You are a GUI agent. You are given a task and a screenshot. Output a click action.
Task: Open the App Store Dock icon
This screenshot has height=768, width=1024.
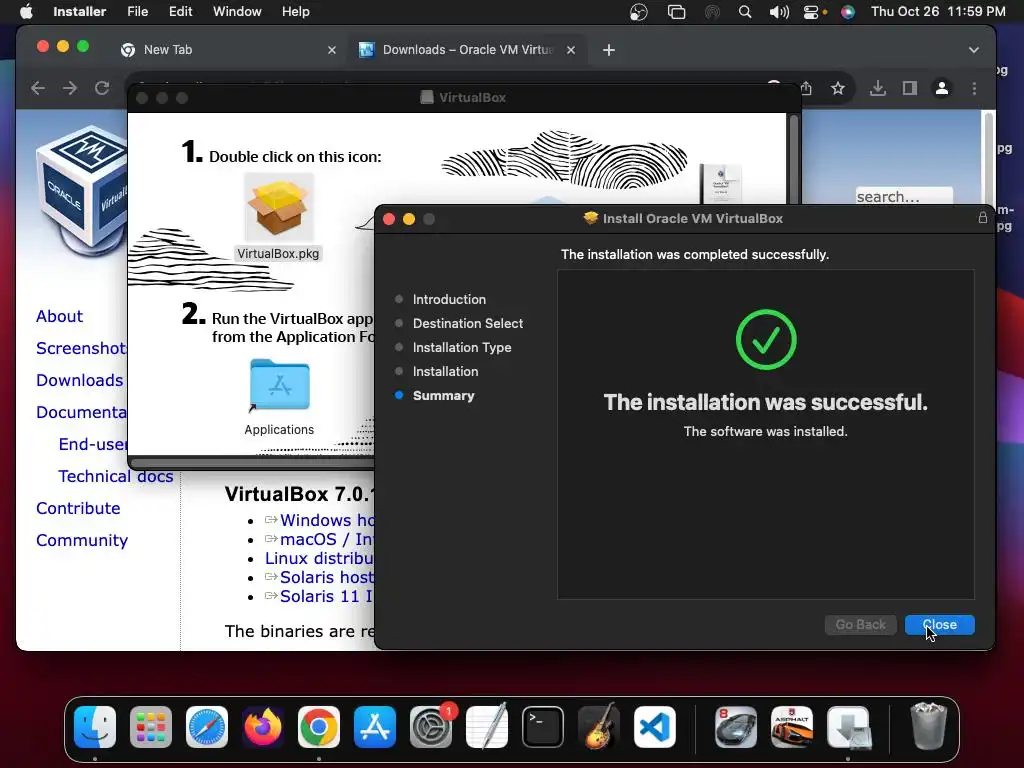[x=375, y=727]
